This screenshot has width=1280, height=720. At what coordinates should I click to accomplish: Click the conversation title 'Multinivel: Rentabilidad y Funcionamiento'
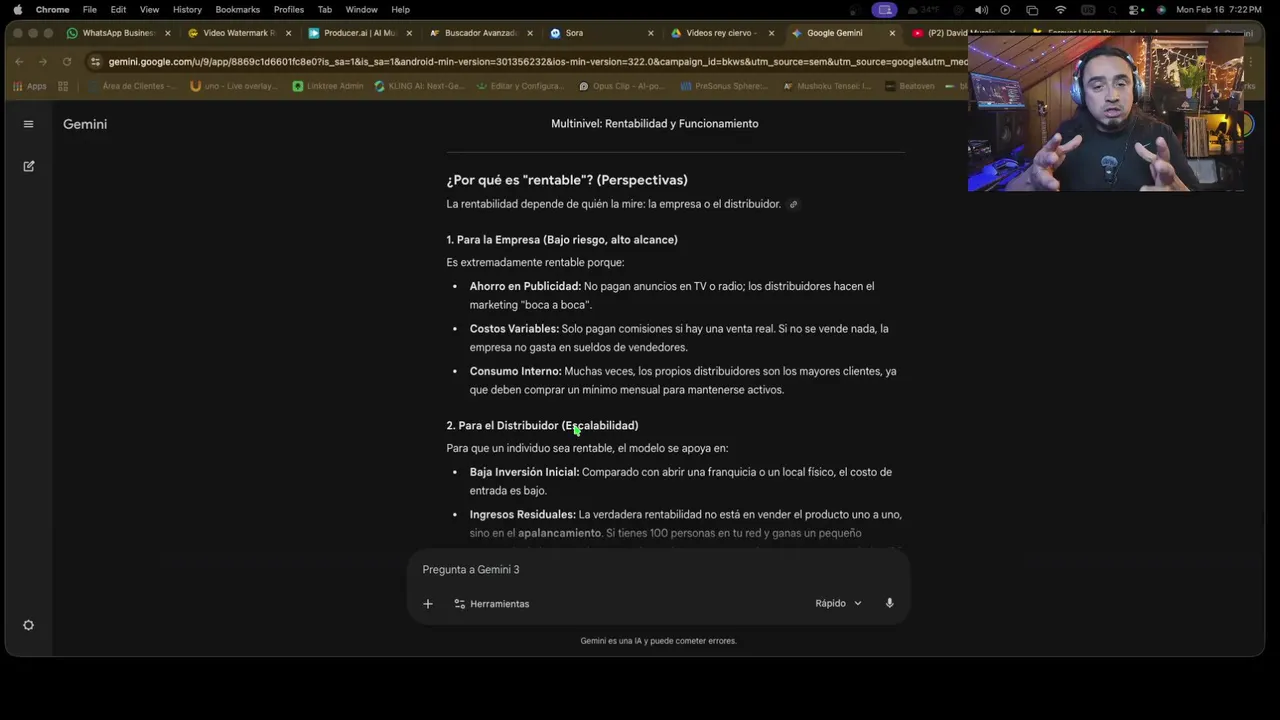(x=655, y=124)
